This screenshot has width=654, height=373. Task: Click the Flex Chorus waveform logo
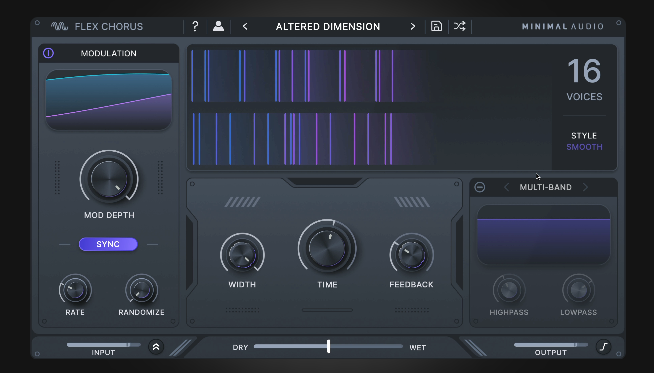[59, 26]
